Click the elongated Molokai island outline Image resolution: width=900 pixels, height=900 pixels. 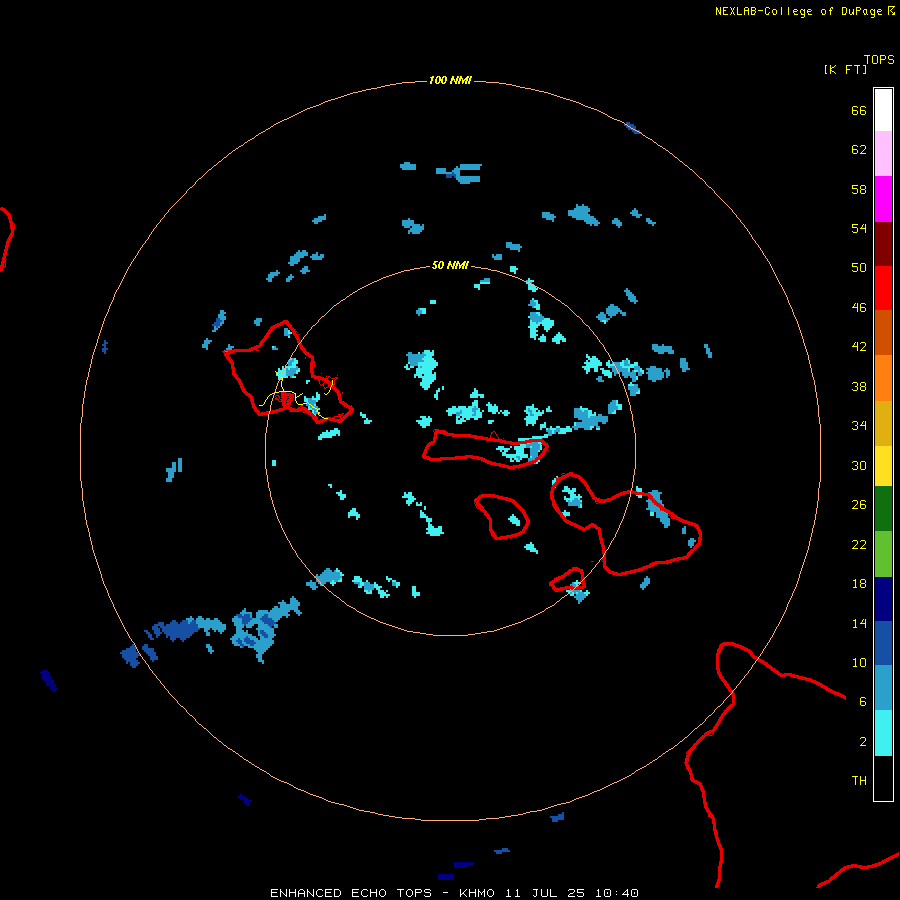(x=486, y=449)
